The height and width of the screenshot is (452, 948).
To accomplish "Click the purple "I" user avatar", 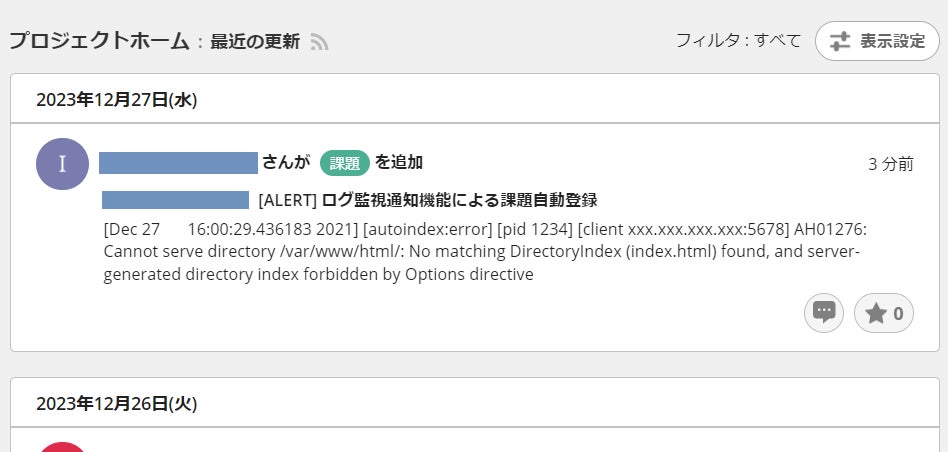I will coord(62,164).
